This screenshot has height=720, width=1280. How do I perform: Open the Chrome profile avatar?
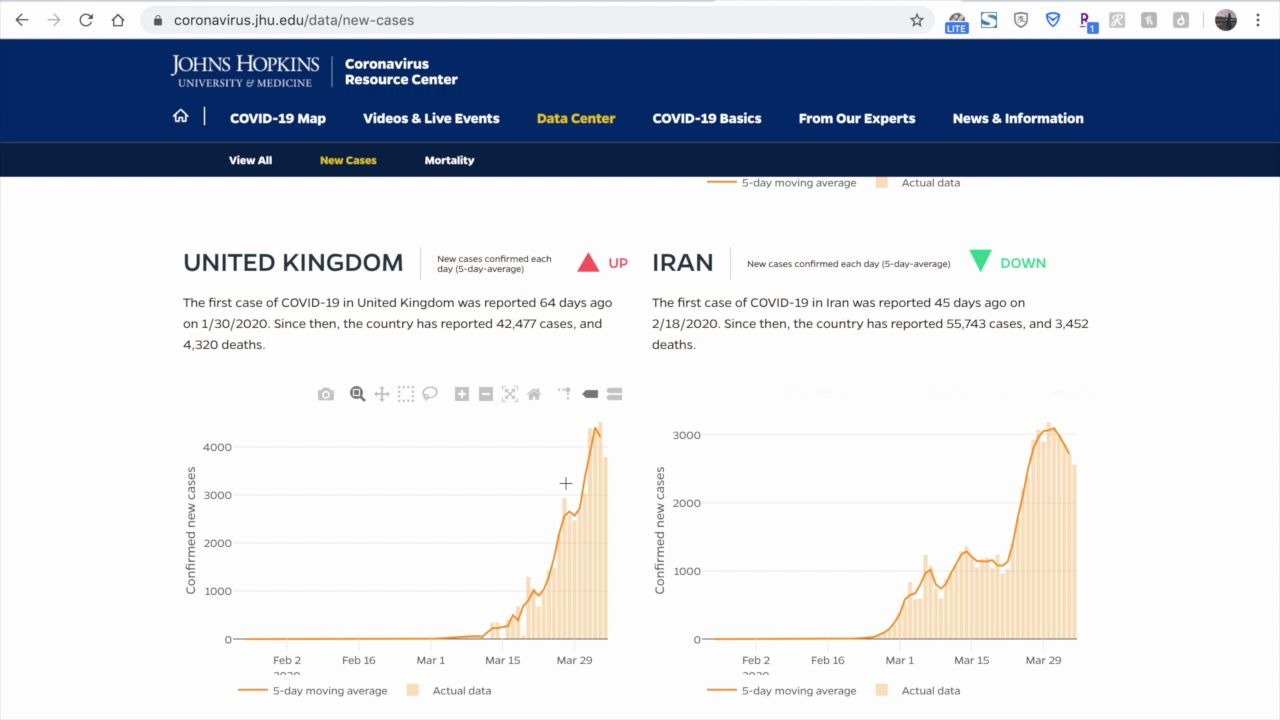coord(1226,20)
